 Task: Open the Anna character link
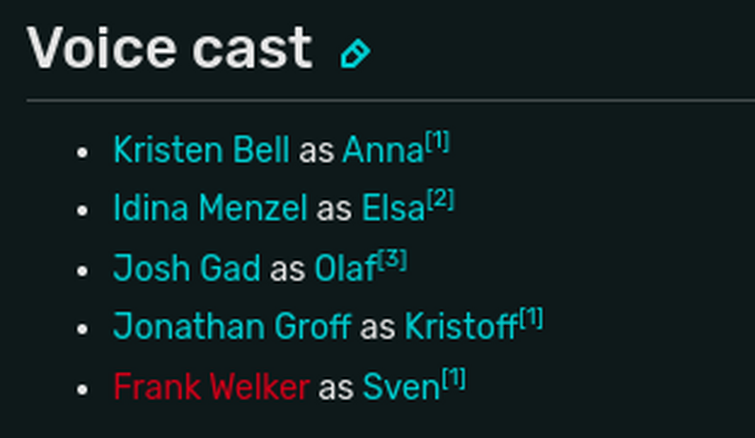click(383, 151)
